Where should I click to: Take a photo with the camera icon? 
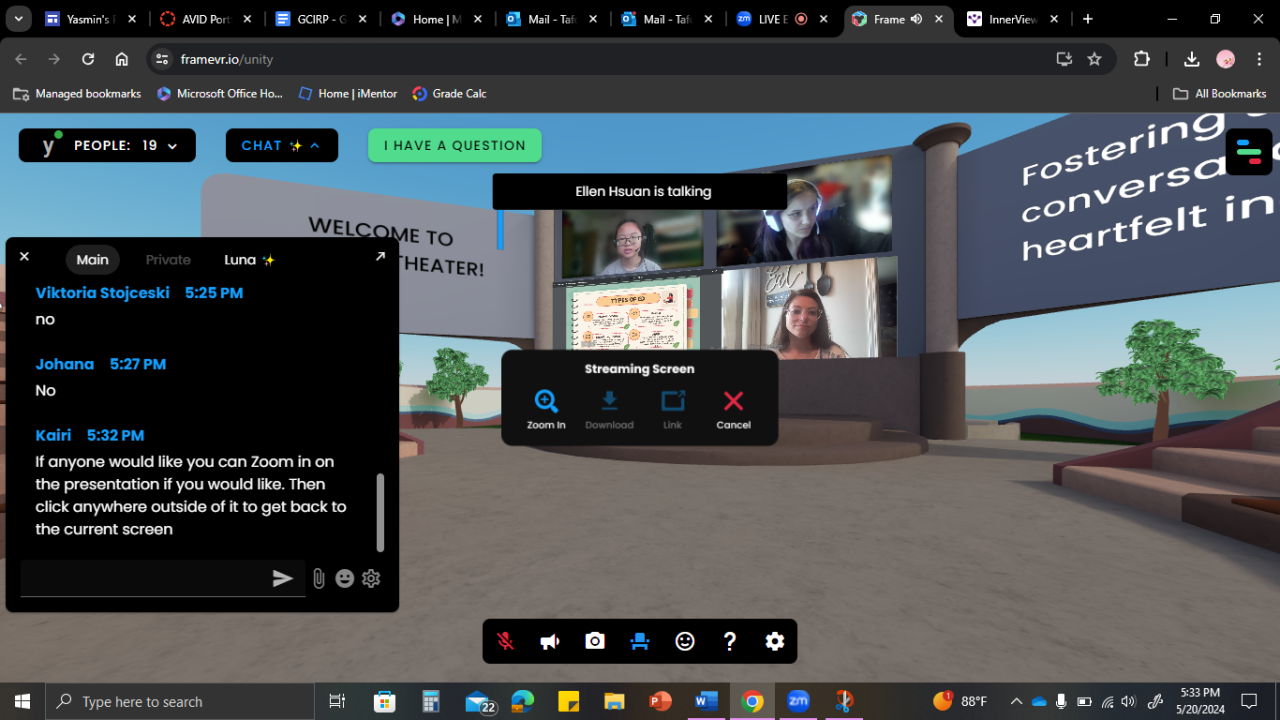pos(595,642)
